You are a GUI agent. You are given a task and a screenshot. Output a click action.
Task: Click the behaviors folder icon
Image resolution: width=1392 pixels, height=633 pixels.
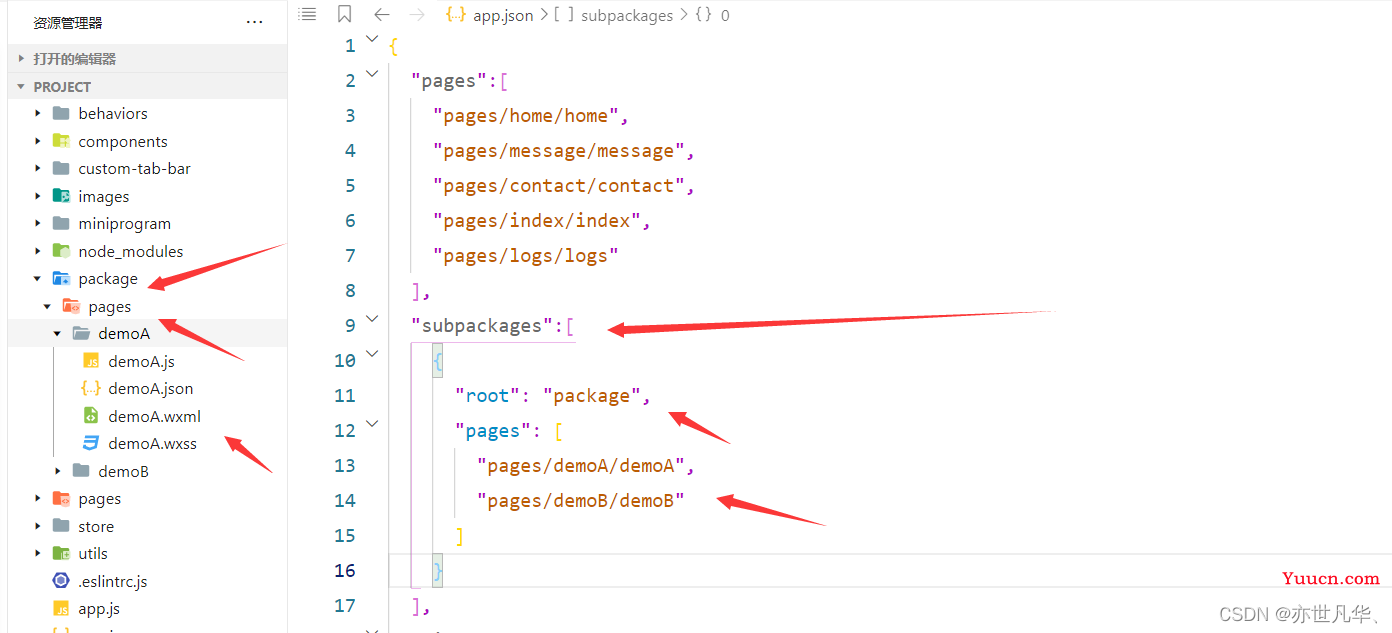61,113
